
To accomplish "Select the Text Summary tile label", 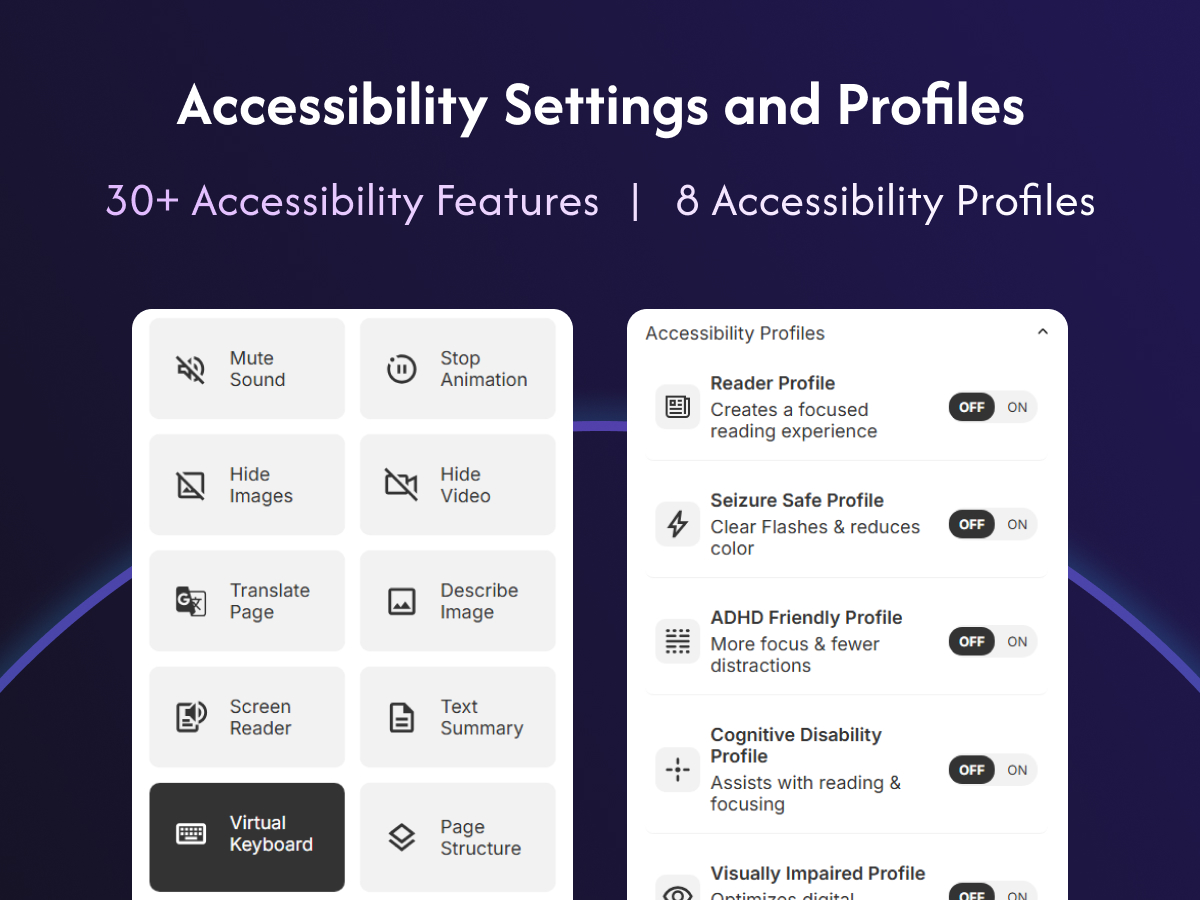I will (481, 717).
